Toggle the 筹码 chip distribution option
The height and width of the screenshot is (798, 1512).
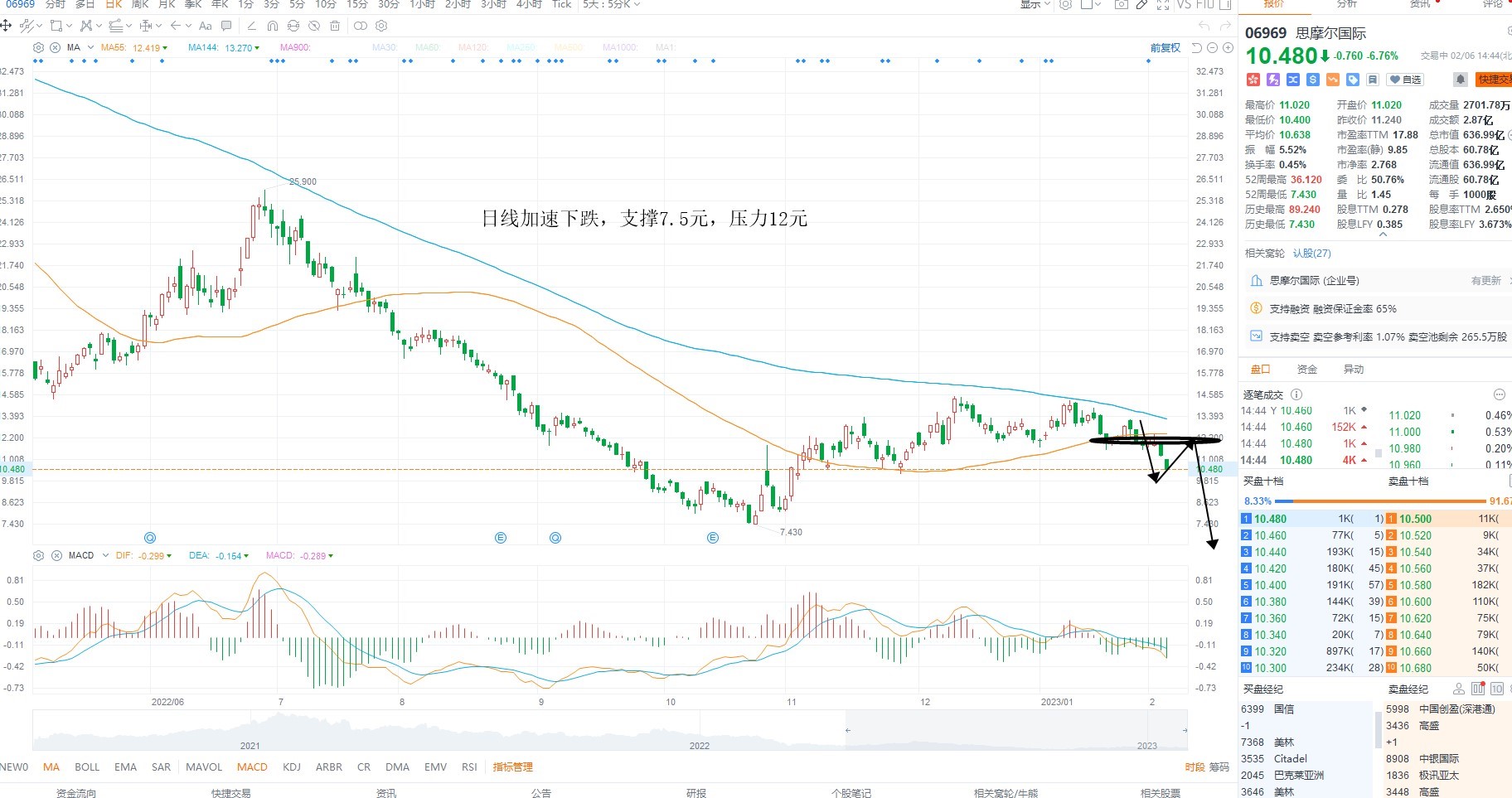pyautogui.click(x=1219, y=767)
